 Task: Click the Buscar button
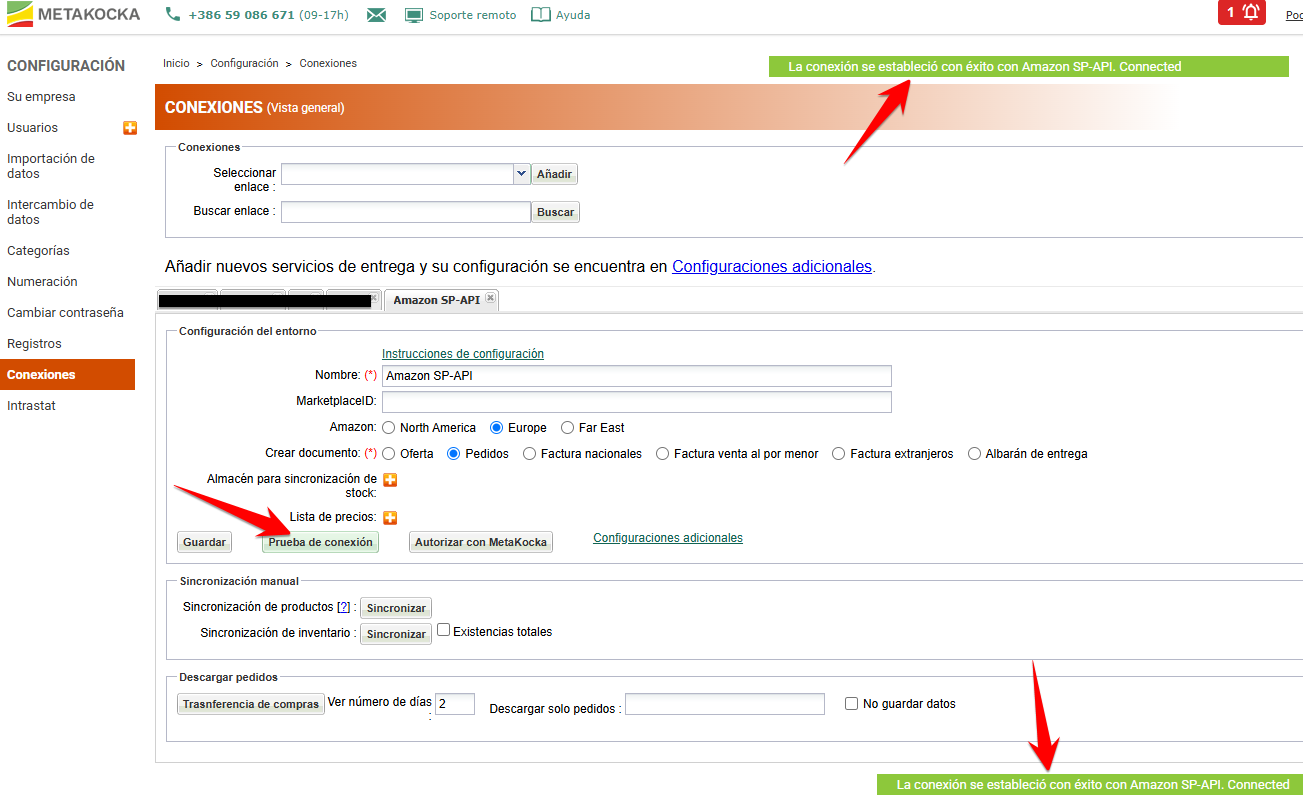(x=555, y=212)
